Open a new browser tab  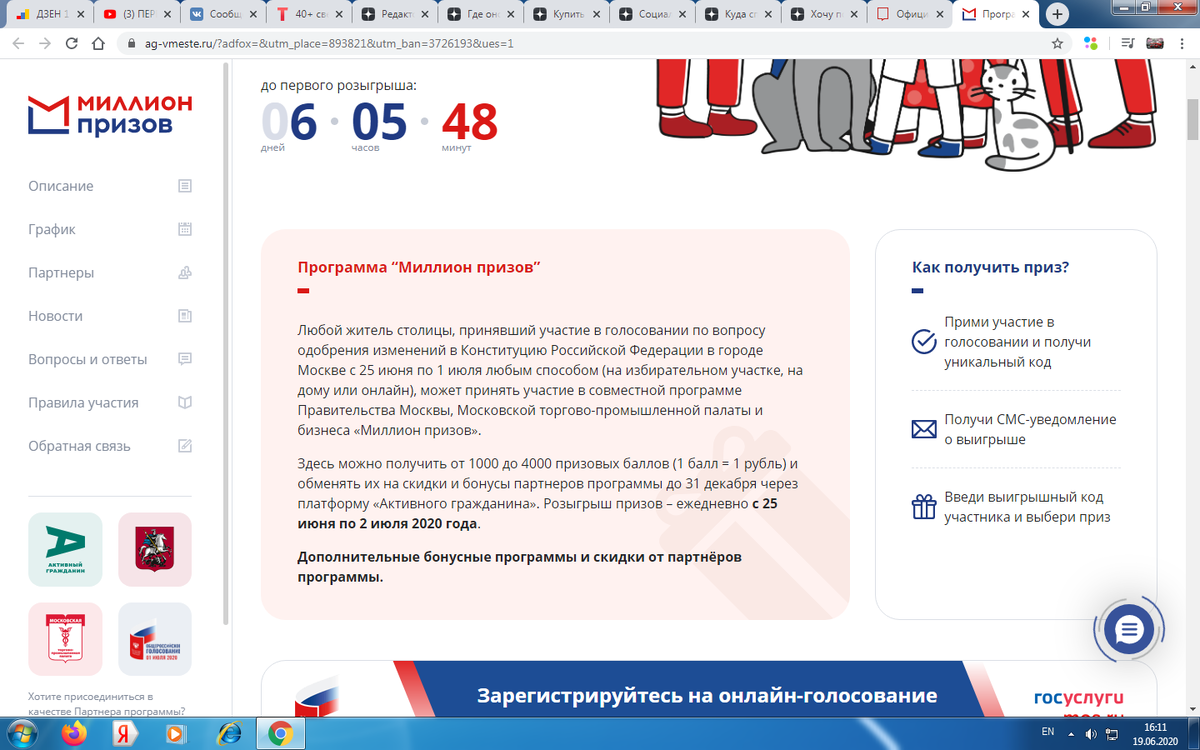point(1057,14)
